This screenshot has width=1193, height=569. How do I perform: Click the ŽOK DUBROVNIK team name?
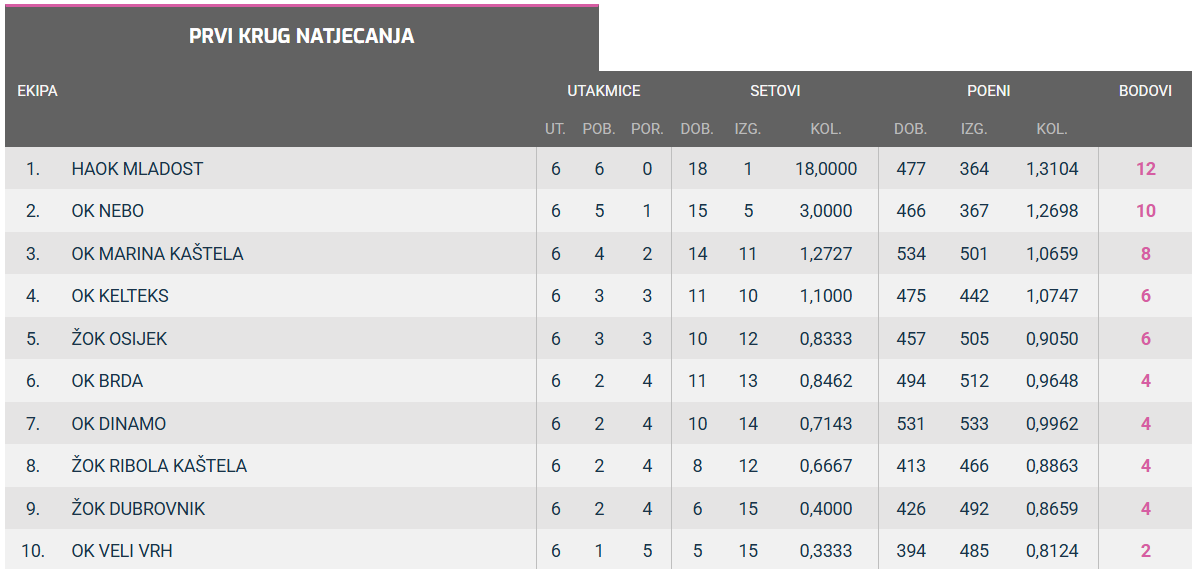(x=138, y=509)
